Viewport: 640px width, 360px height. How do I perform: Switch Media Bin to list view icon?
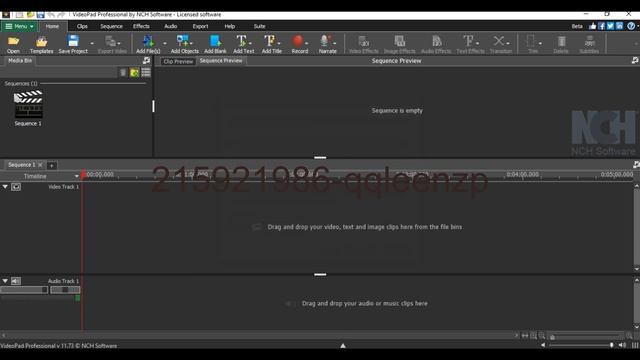[x=146, y=73]
